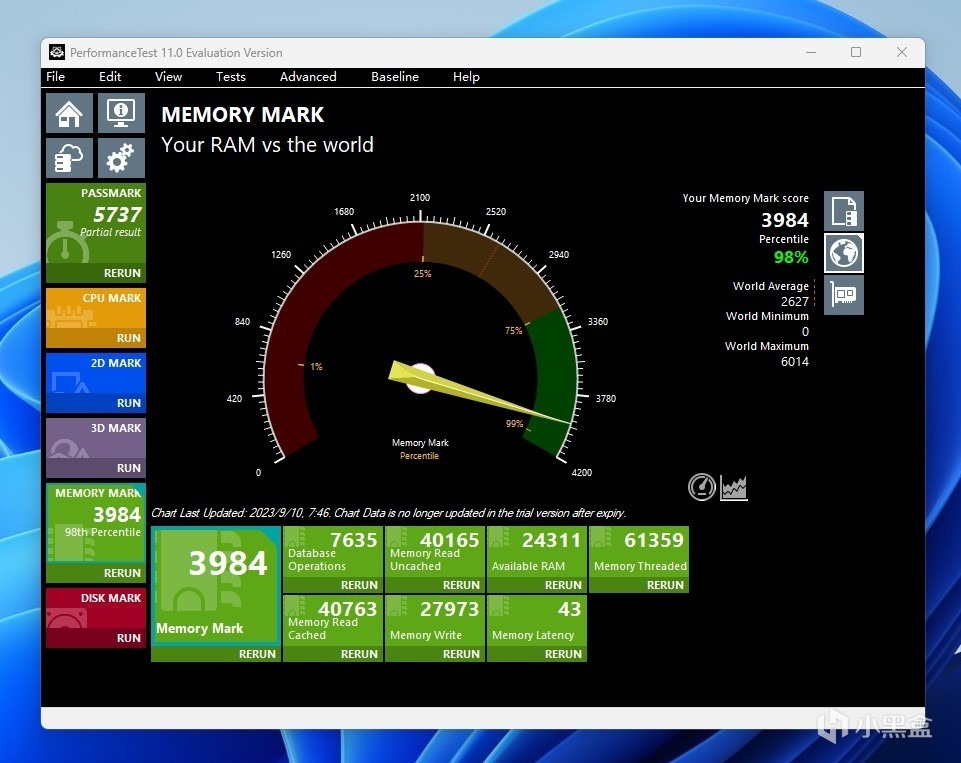Switch to the gauge dial view icon
961x763 pixels.
(702, 487)
